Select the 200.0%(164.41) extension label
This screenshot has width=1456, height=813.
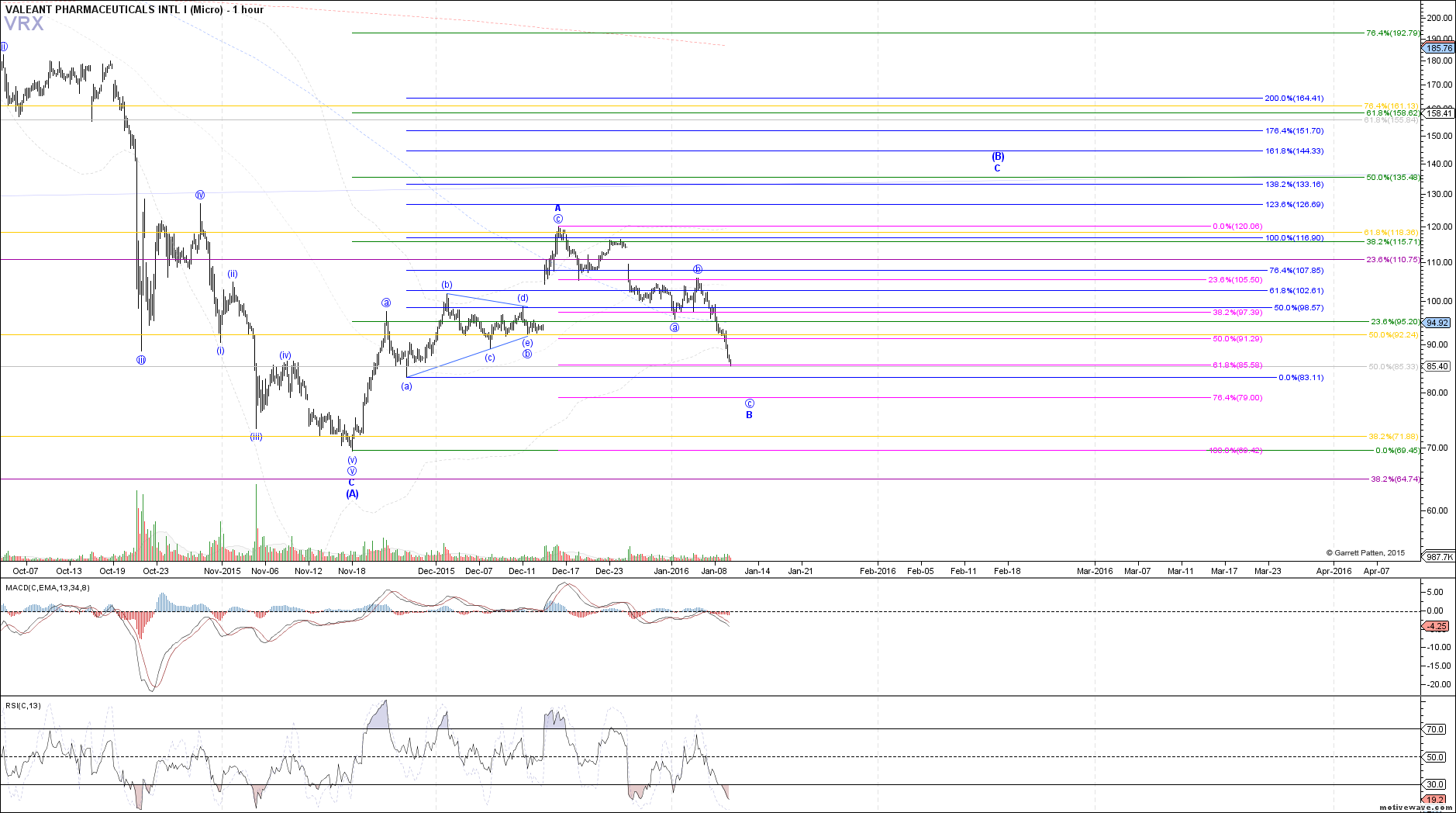point(1294,99)
